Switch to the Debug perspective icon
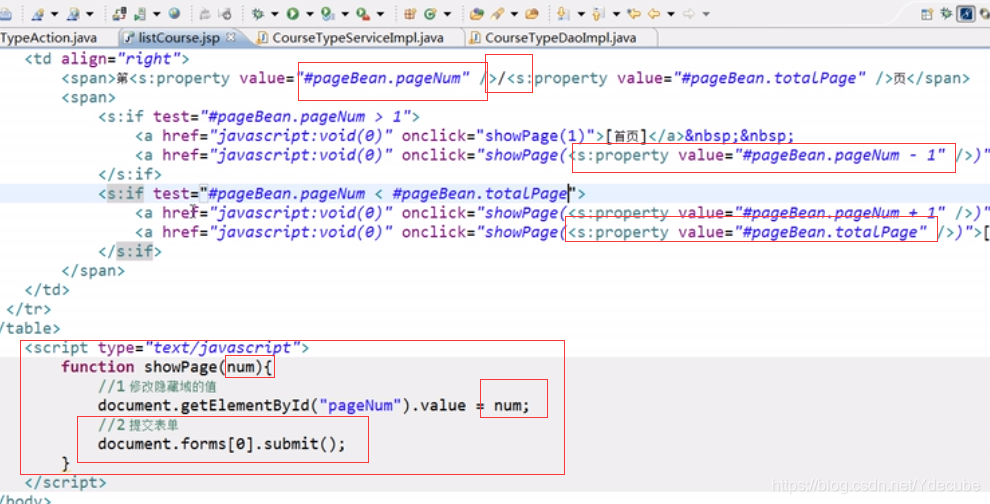Viewport: 990px width, 504px height. coord(946,13)
